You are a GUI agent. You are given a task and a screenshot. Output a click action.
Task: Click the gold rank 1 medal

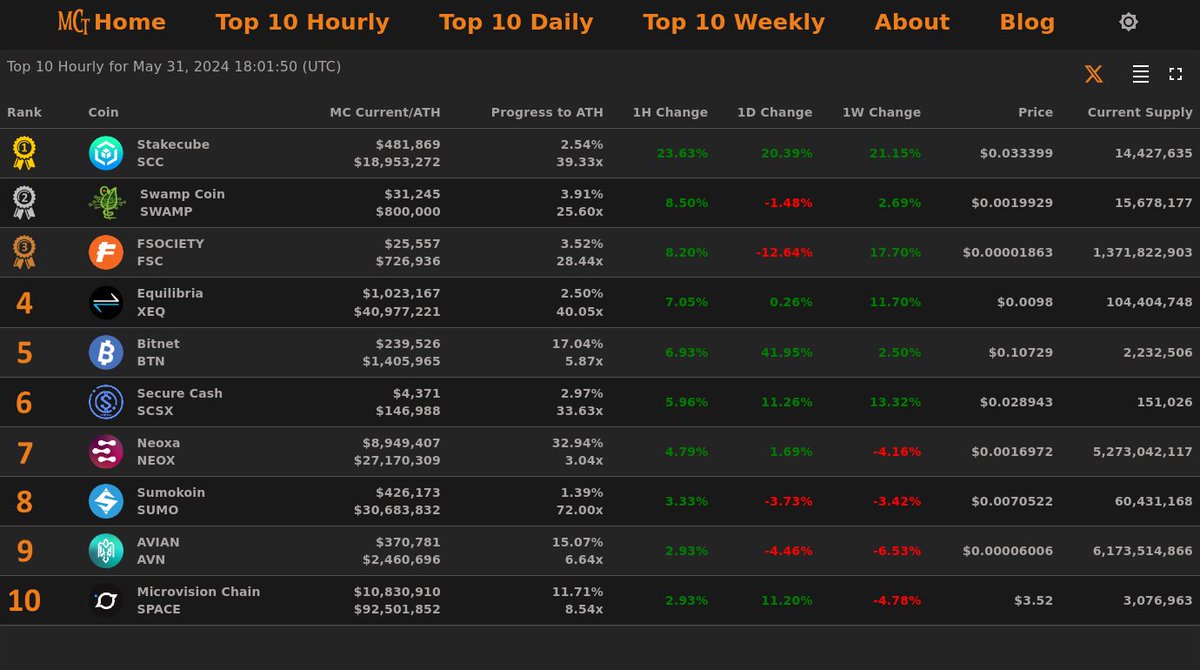[24, 153]
